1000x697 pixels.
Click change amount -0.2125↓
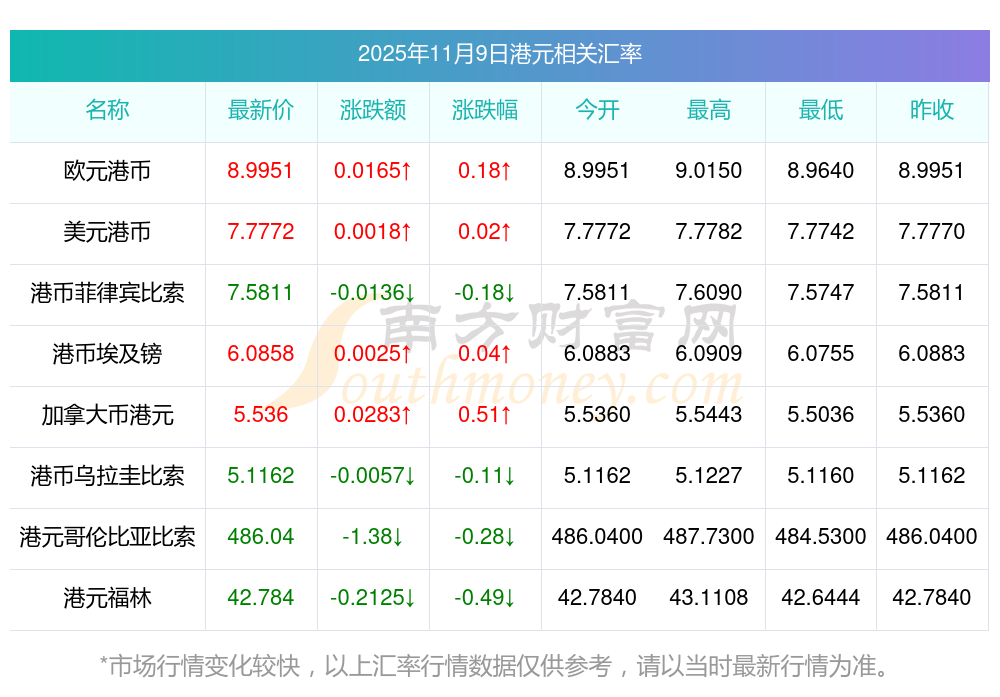coord(372,598)
